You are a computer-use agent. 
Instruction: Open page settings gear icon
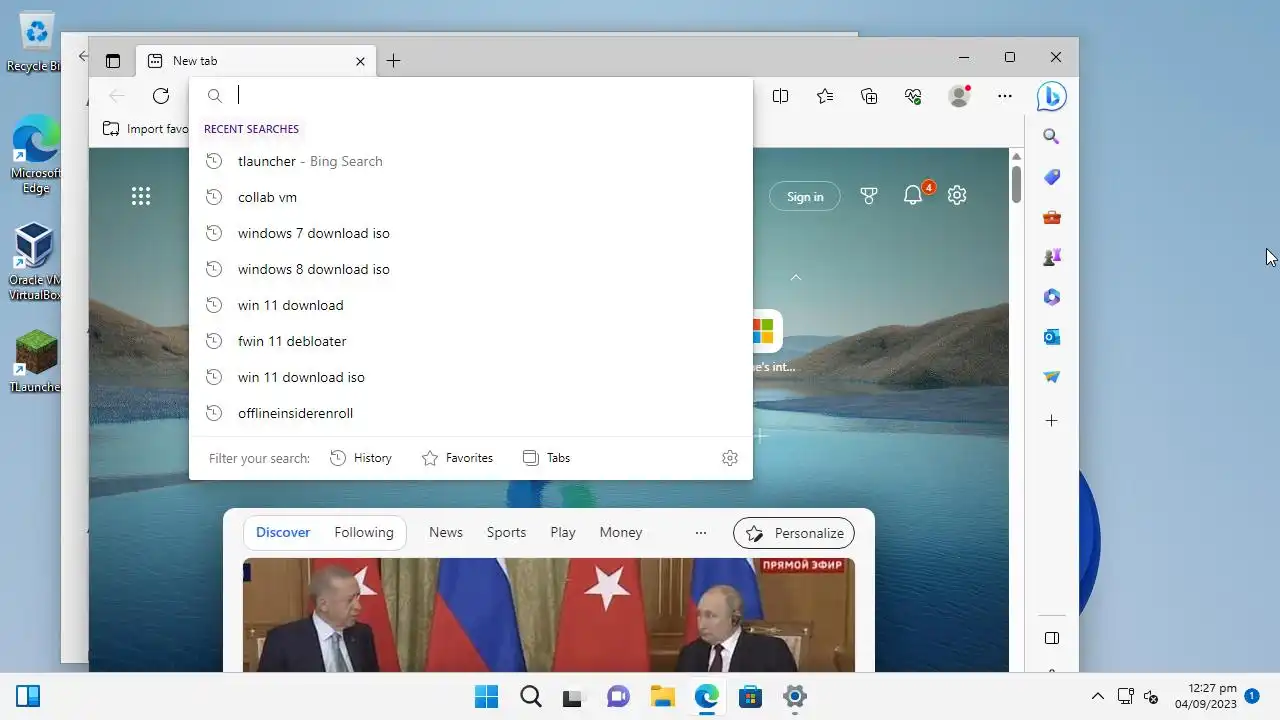point(957,196)
